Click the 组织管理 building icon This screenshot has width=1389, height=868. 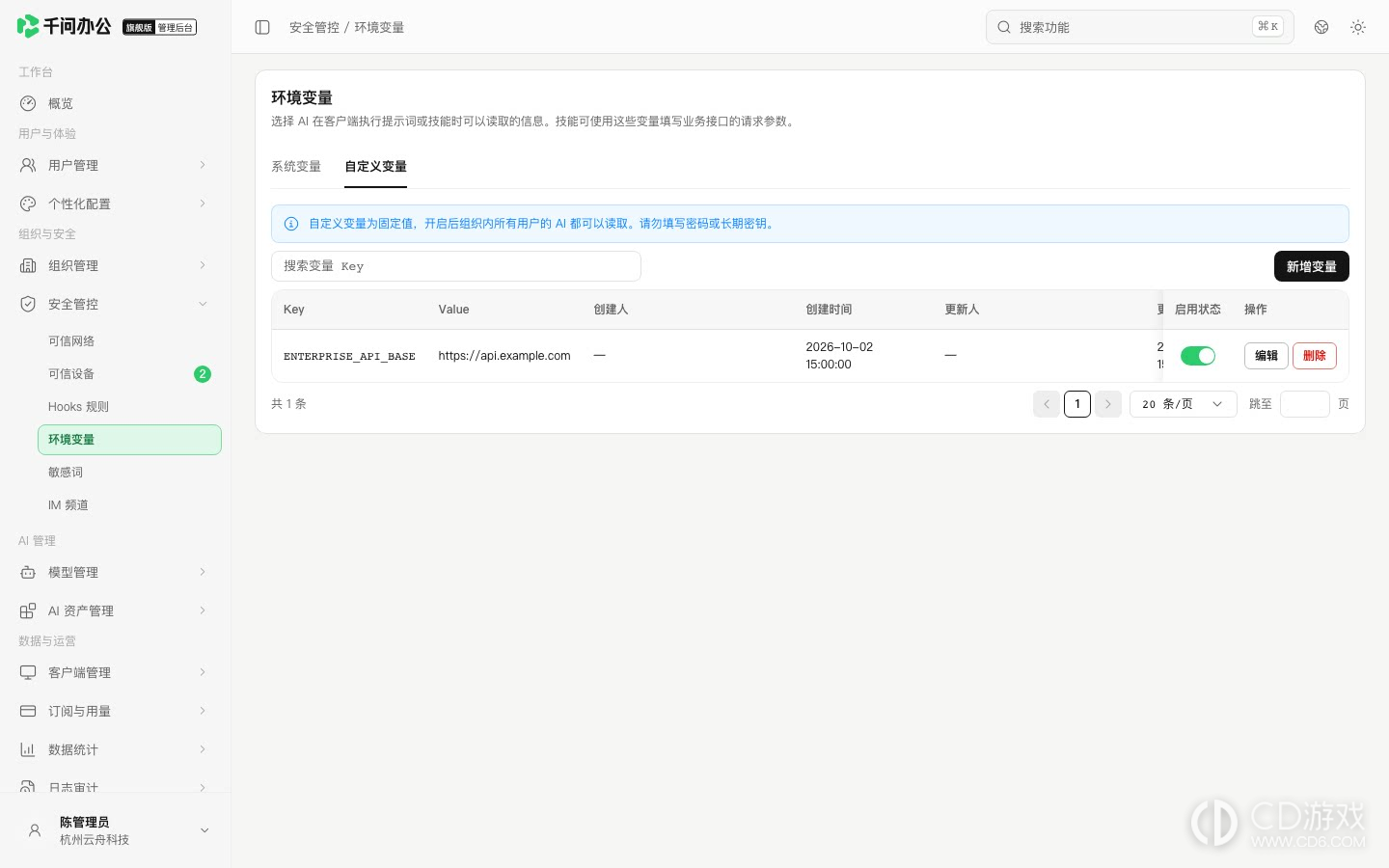(28, 265)
